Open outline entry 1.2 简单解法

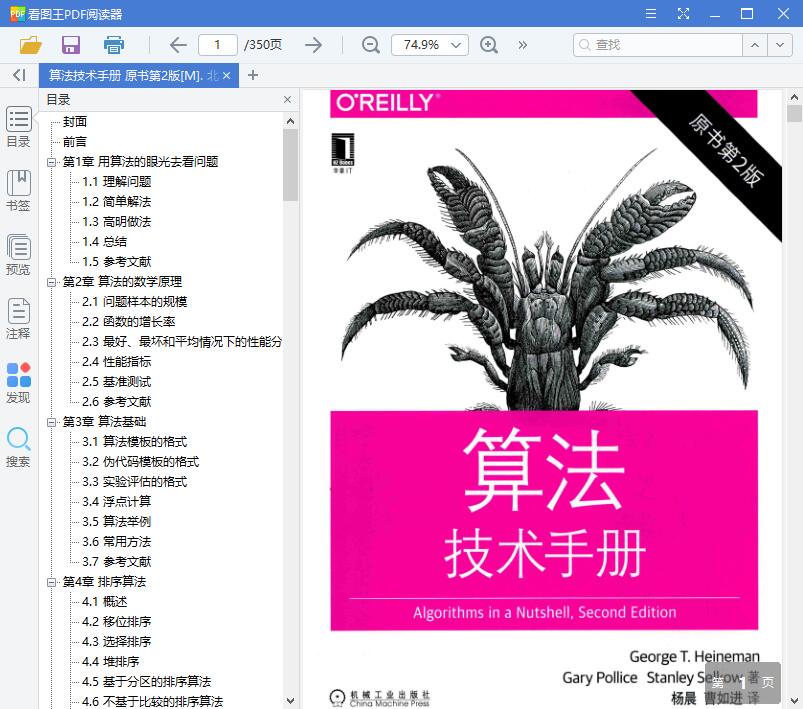pyautogui.click(x=117, y=201)
